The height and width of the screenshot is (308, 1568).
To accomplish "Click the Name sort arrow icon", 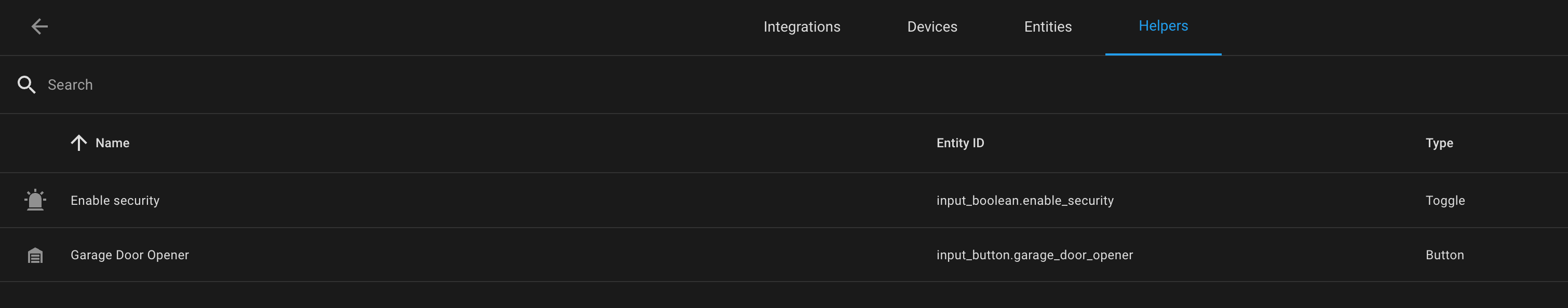I will 78,143.
